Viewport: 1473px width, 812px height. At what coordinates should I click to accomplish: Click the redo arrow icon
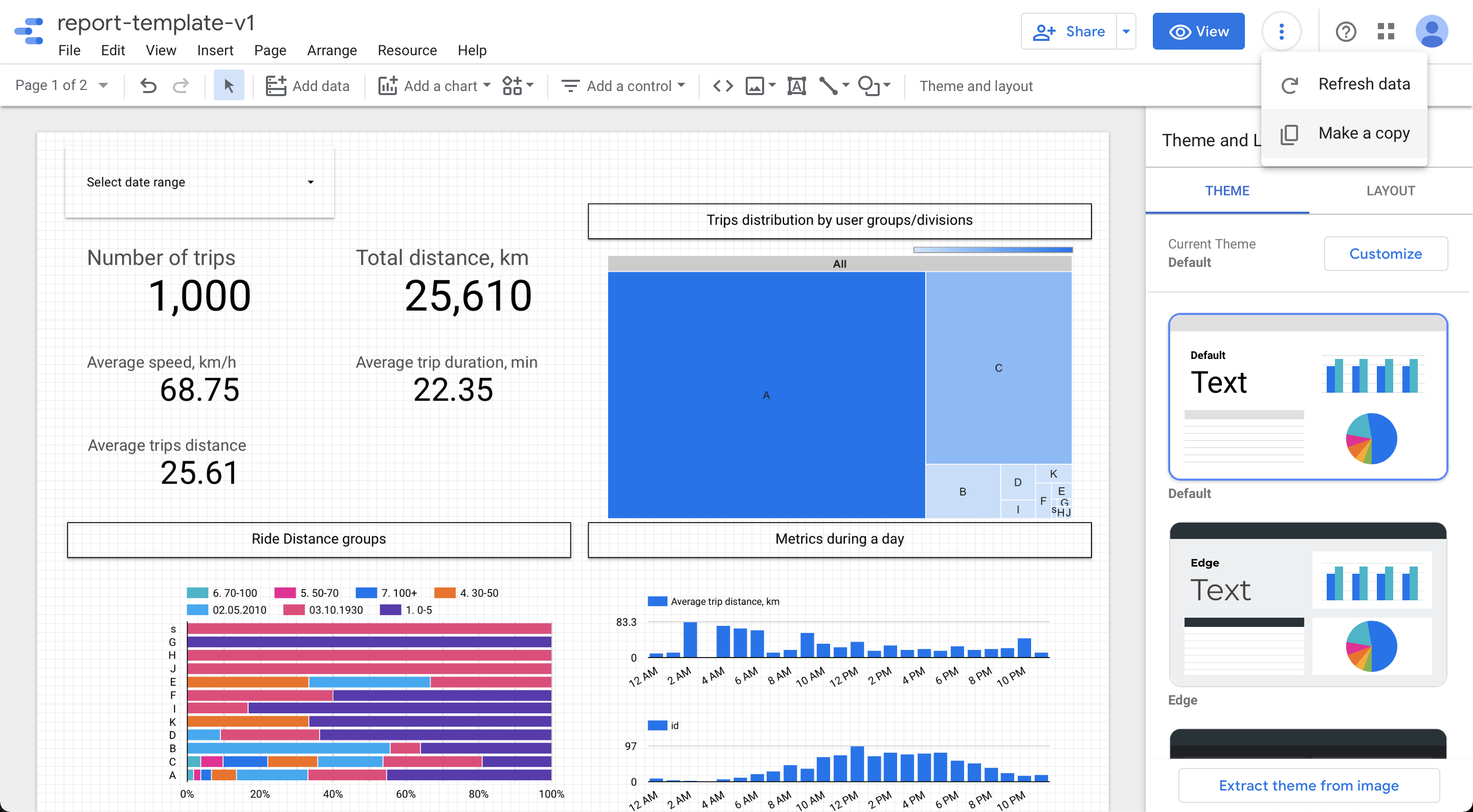(x=181, y=86)
